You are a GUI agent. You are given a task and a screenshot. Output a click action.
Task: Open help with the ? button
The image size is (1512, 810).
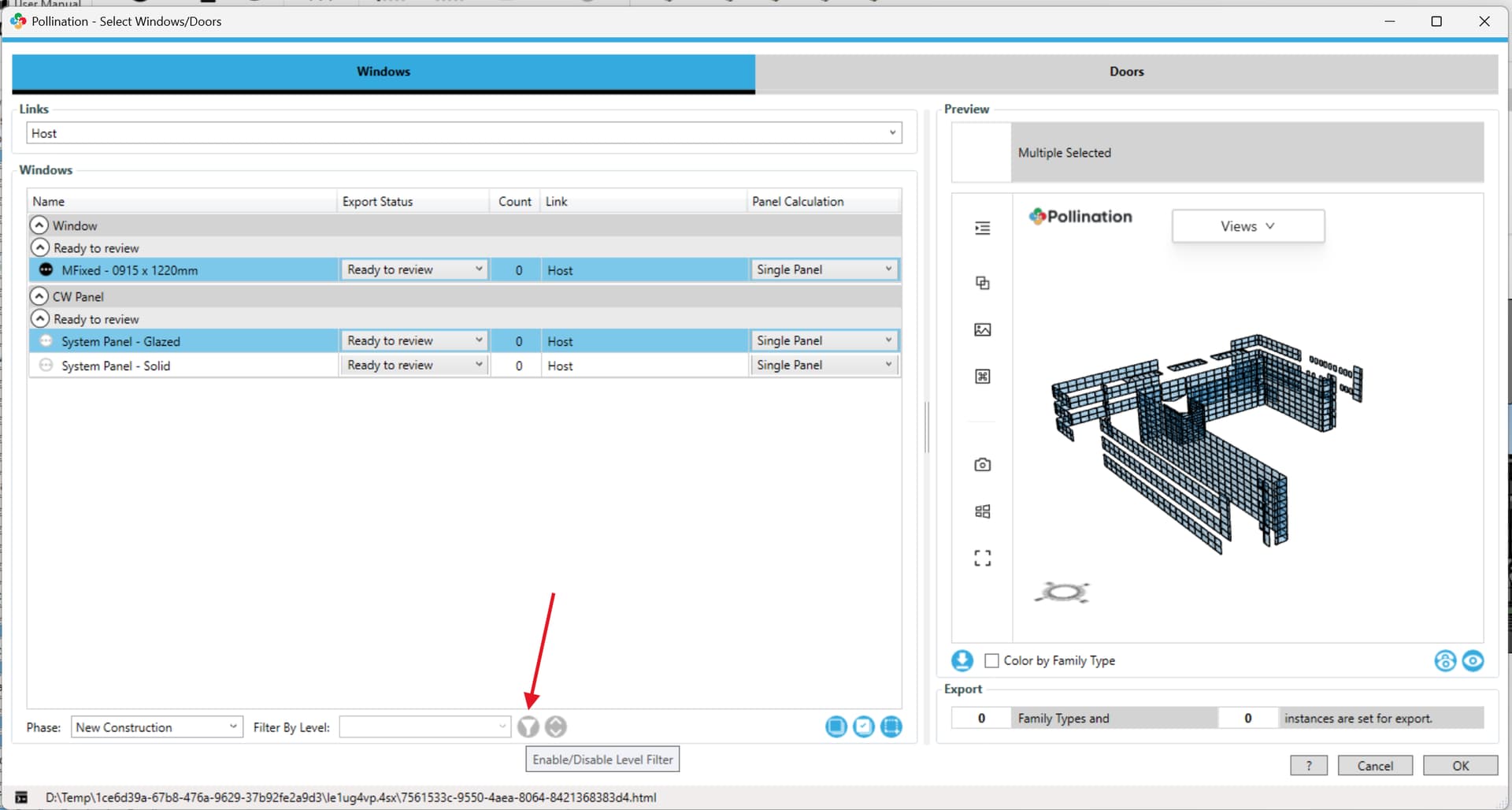(x=1309, y=765)
